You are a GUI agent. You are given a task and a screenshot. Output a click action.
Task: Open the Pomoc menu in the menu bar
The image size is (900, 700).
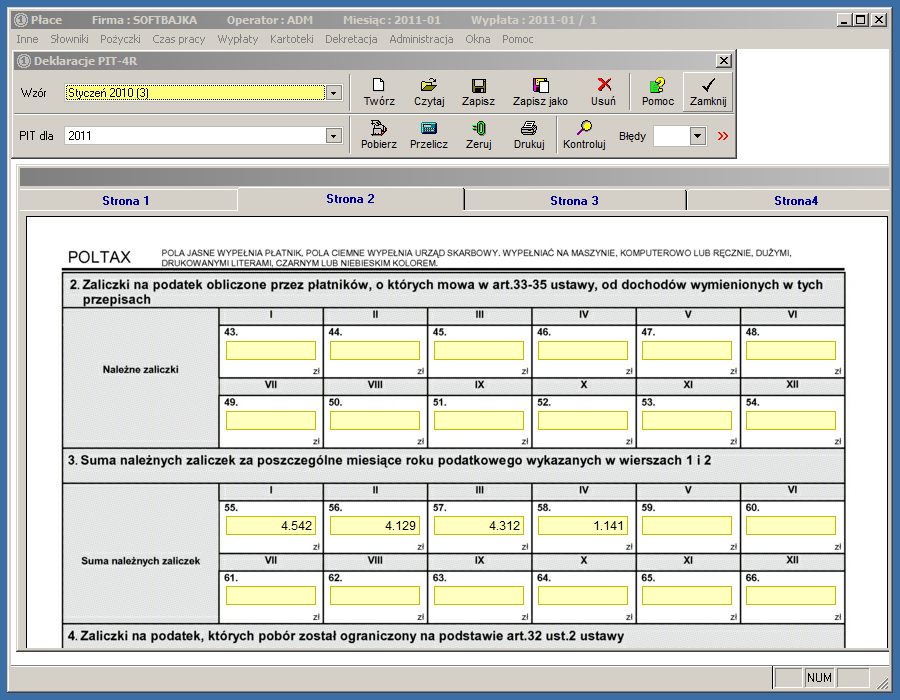click(x=518, y=39)
